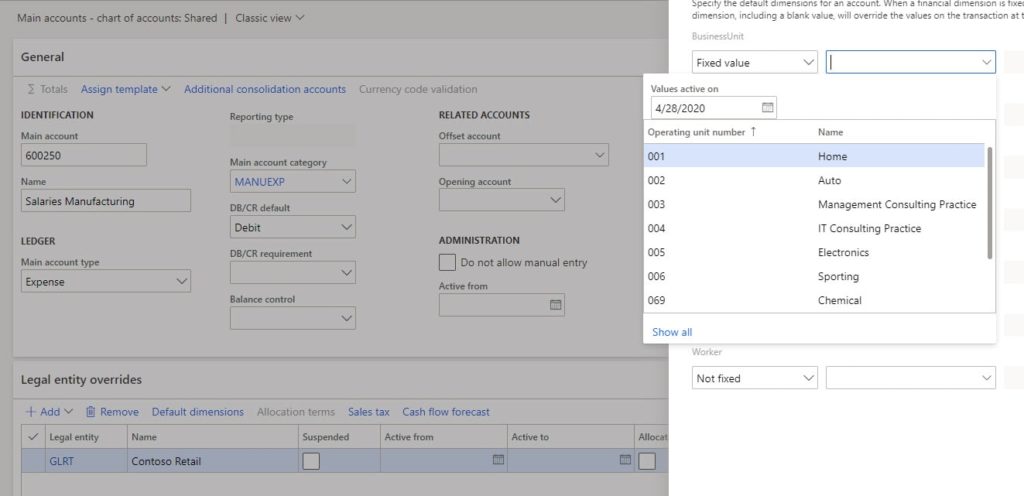Select 069 Chemical row
The width and height of the screenshot is (1024, 496).
point(814,300)
